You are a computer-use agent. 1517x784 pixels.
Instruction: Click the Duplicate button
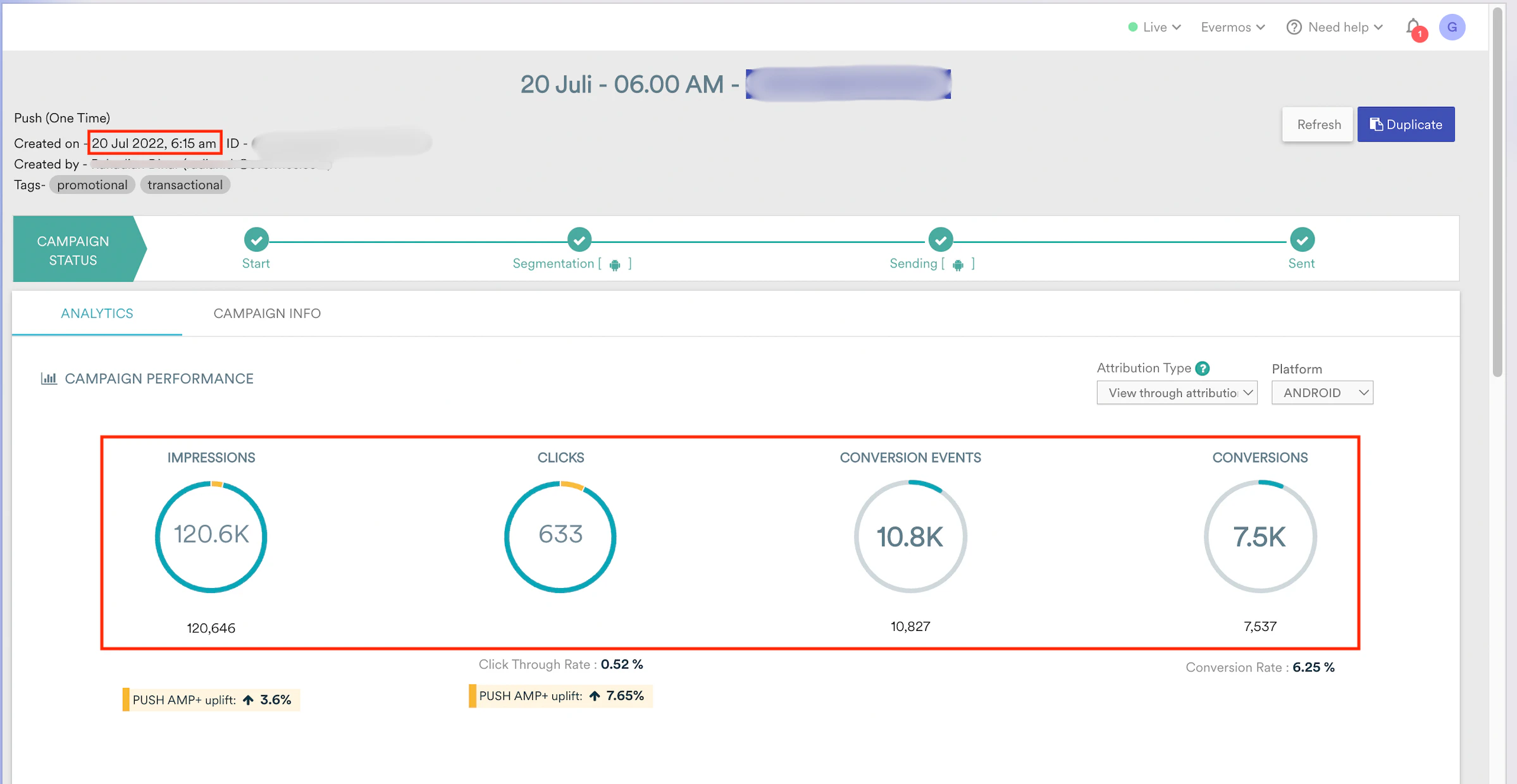point(1406,125)
